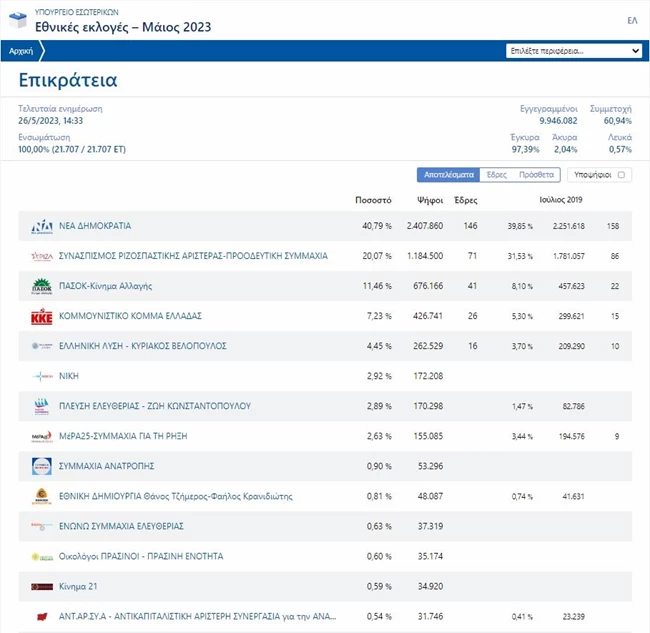Click the ΜέΡΑ25 party logo icon
This screenshot has width=650, height=633.
pyautogui.click(x=41, y=436)
